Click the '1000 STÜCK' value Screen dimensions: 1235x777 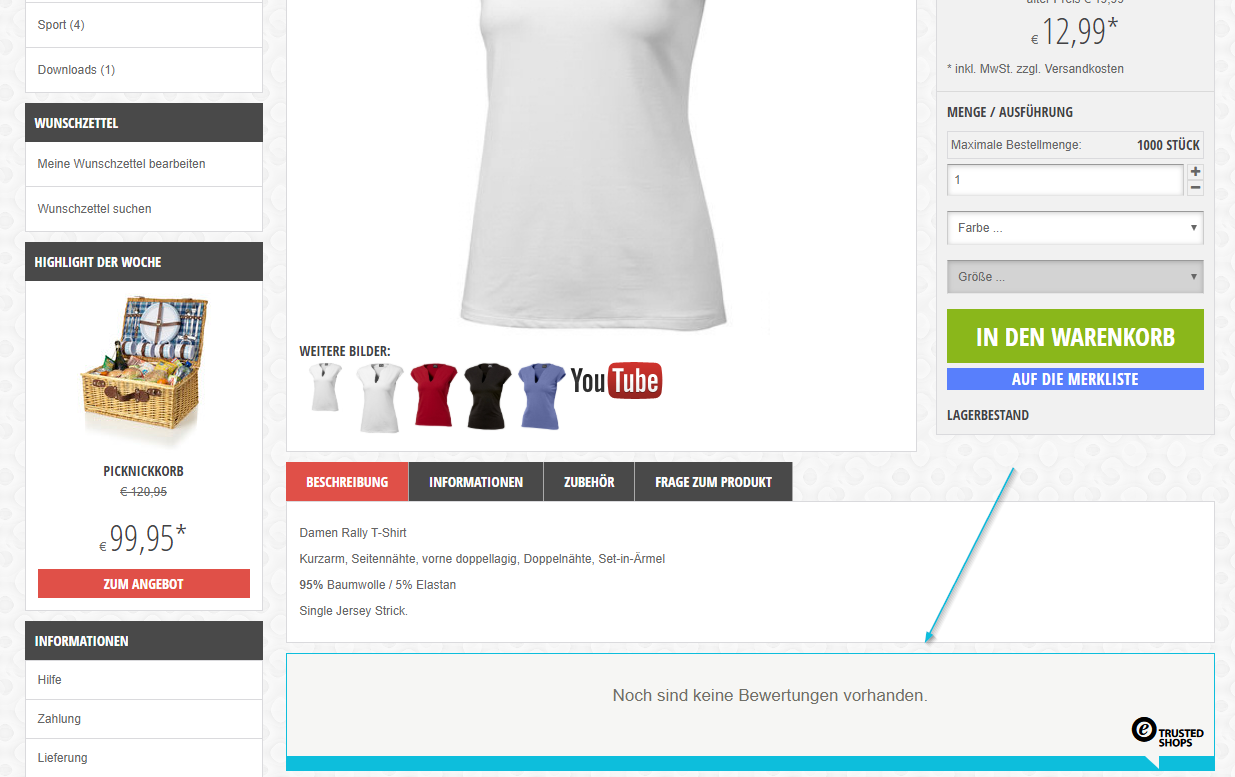click(x=1168, y=145)
